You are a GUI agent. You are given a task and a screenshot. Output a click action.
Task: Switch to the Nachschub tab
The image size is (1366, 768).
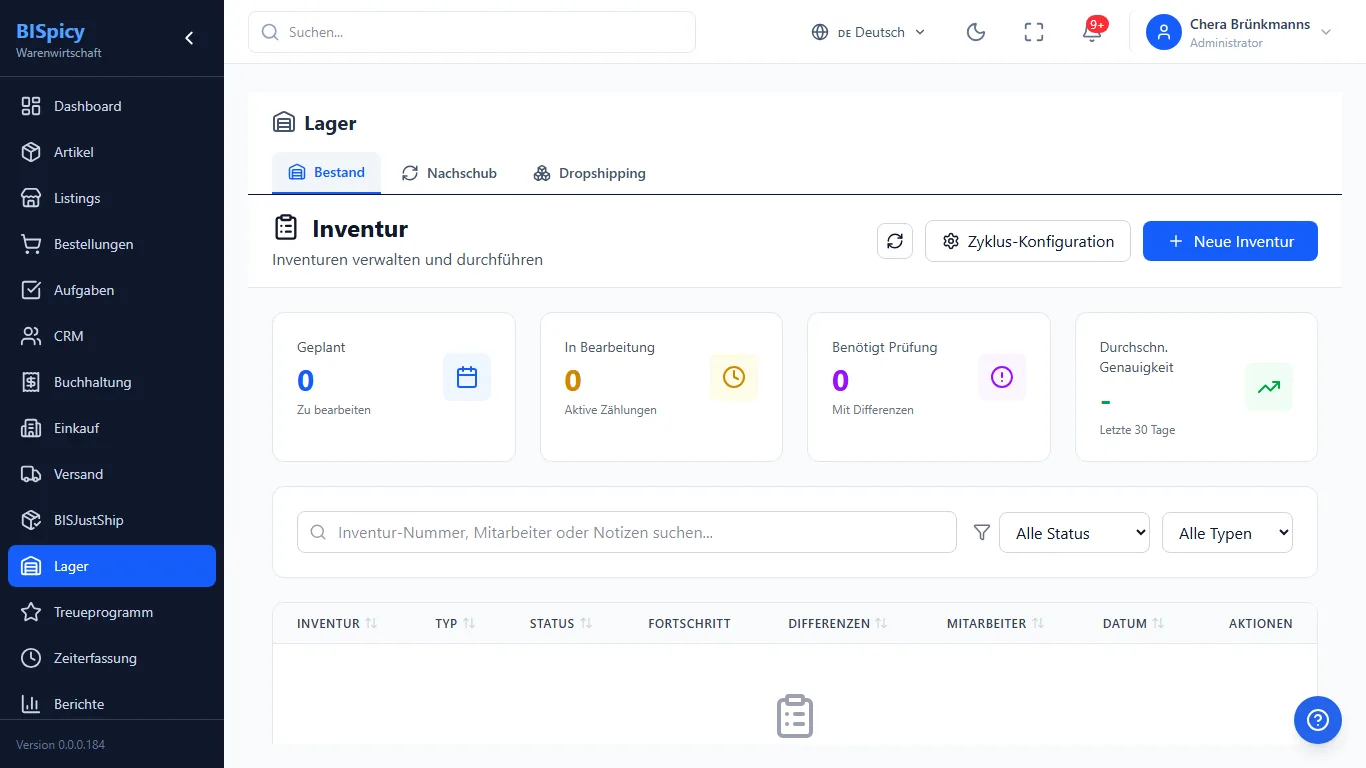pyautogui.click(x=449, y=173)
